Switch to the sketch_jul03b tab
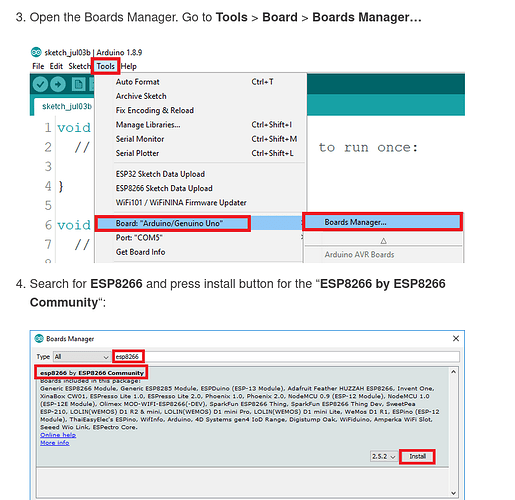Image resolution: width=515 pixels, height=500 pixels. tap(66, 106)
